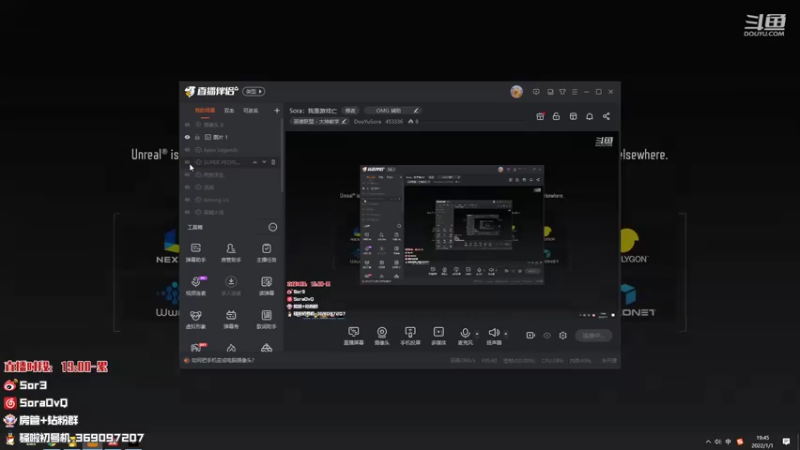Click the speaker icon below preview
This screenshot has width=800, height=450.
tap(493, 333)
